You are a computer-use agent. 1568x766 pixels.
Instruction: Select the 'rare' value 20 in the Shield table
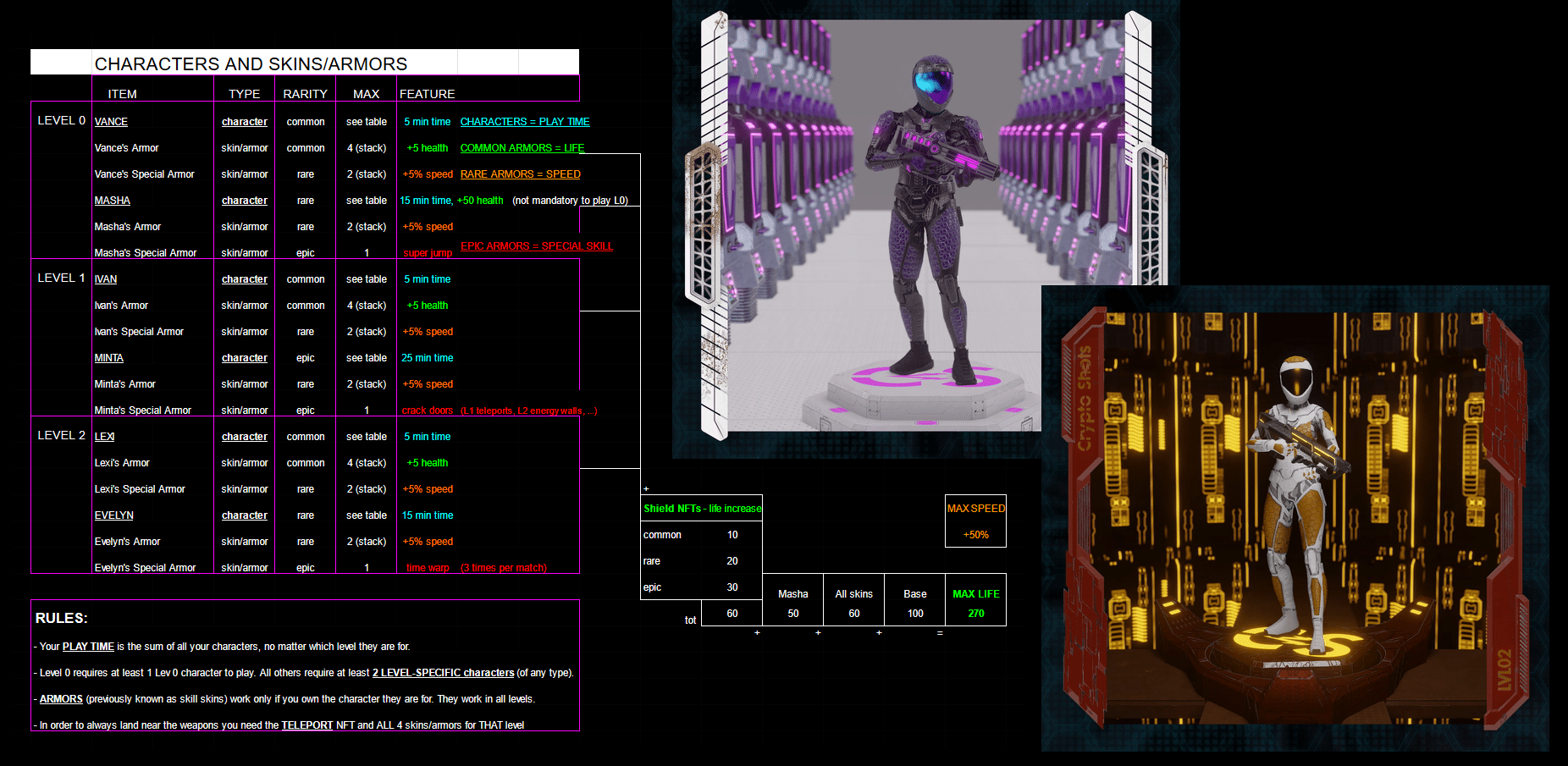(732, 561)
